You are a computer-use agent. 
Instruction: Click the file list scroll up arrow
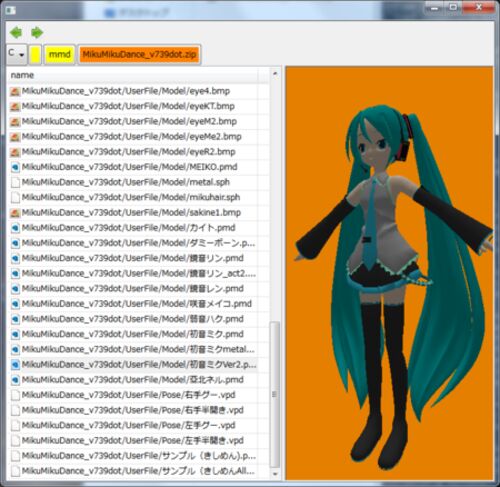tap(275, 73)
